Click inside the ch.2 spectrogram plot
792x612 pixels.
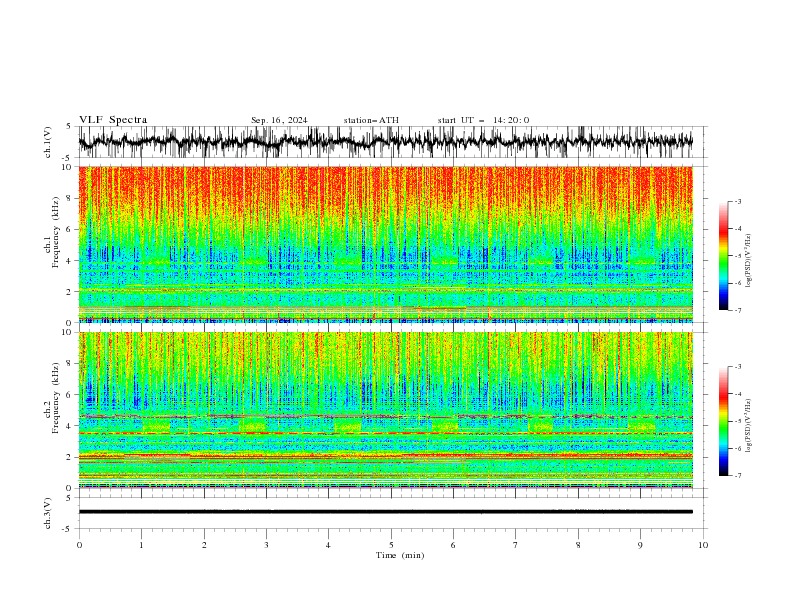click(385, 410)
